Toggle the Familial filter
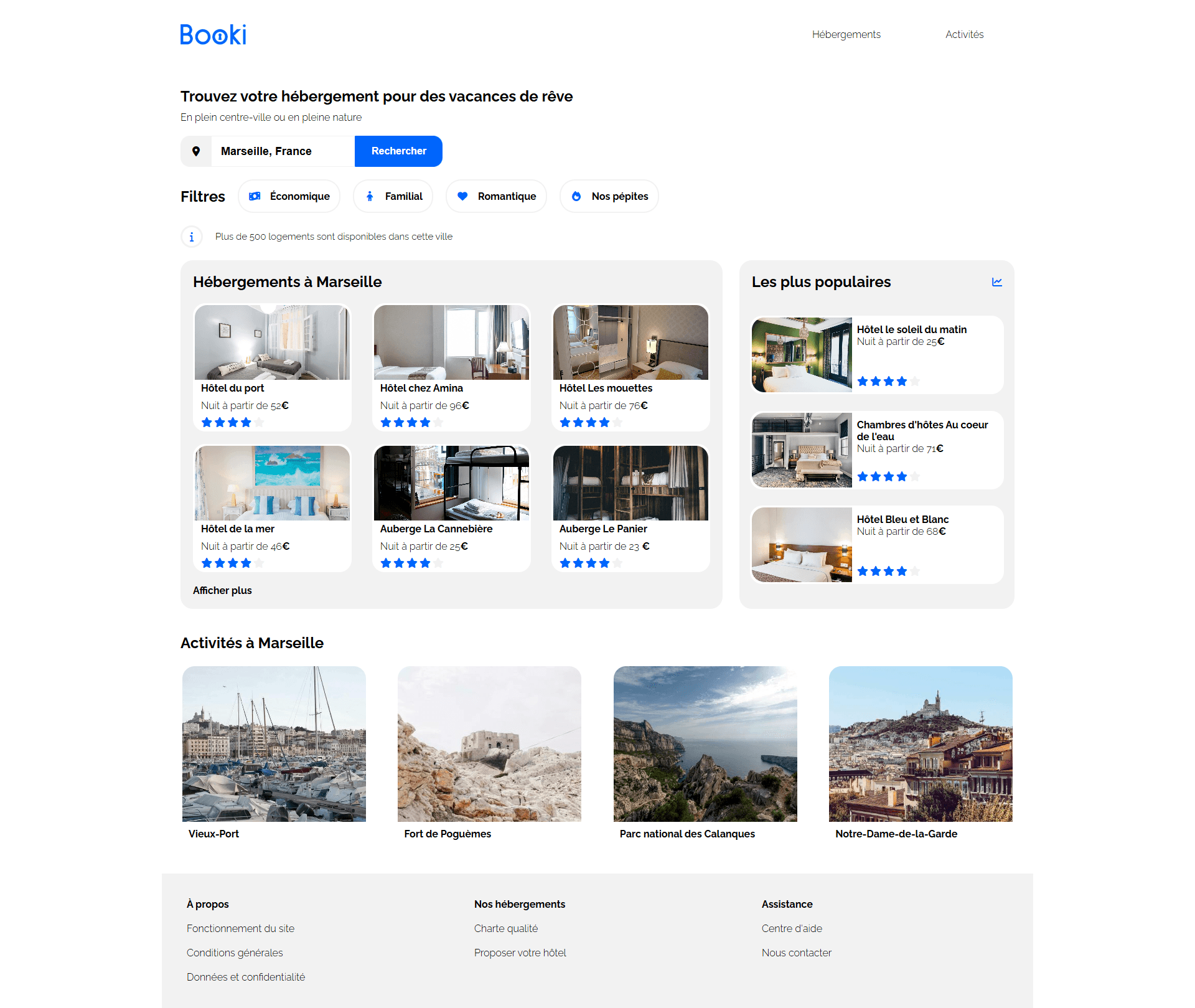 (x=393, y=196)
